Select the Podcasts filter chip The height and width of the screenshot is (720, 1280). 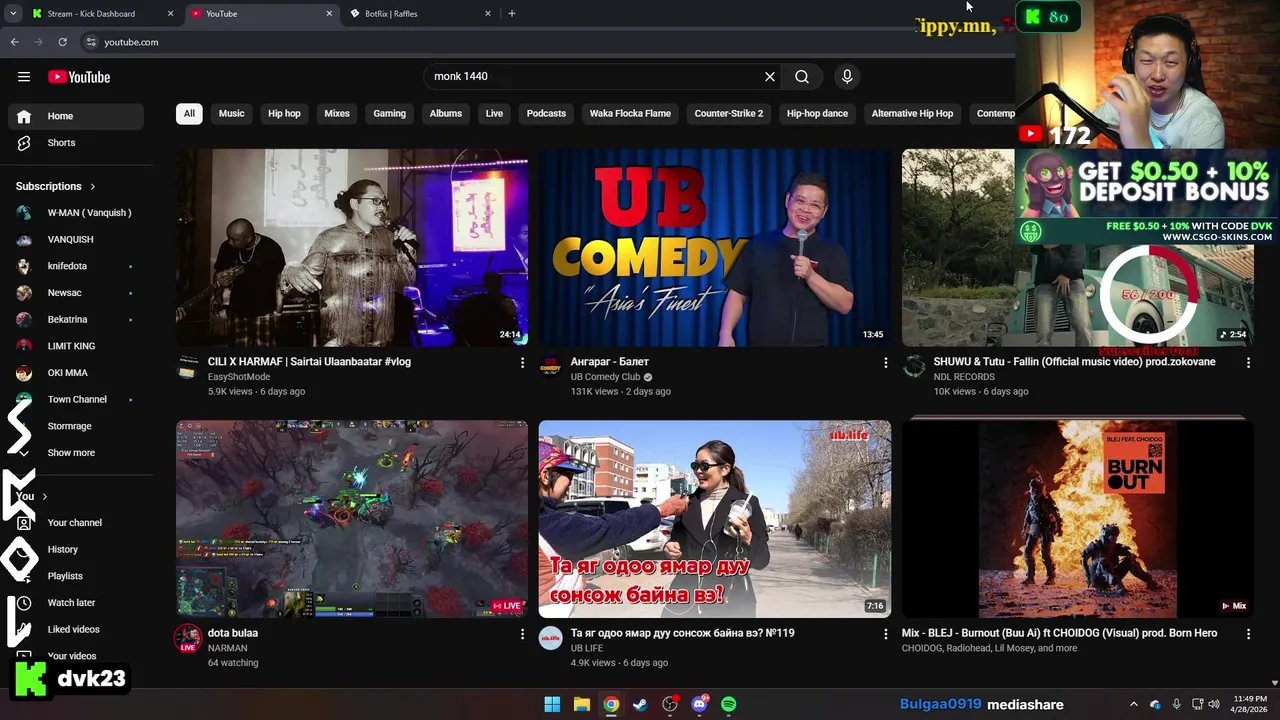tap(546, 113)
